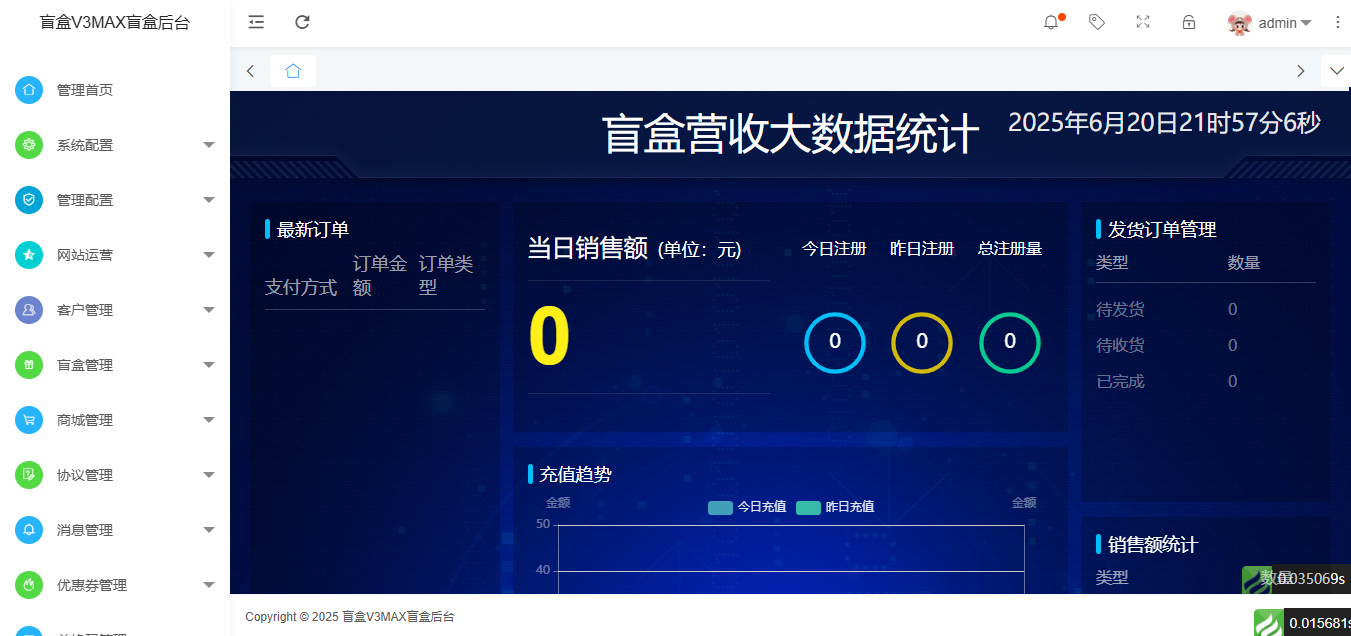
Task: Click the tag icon in top bar
Action: [1097, 22]
